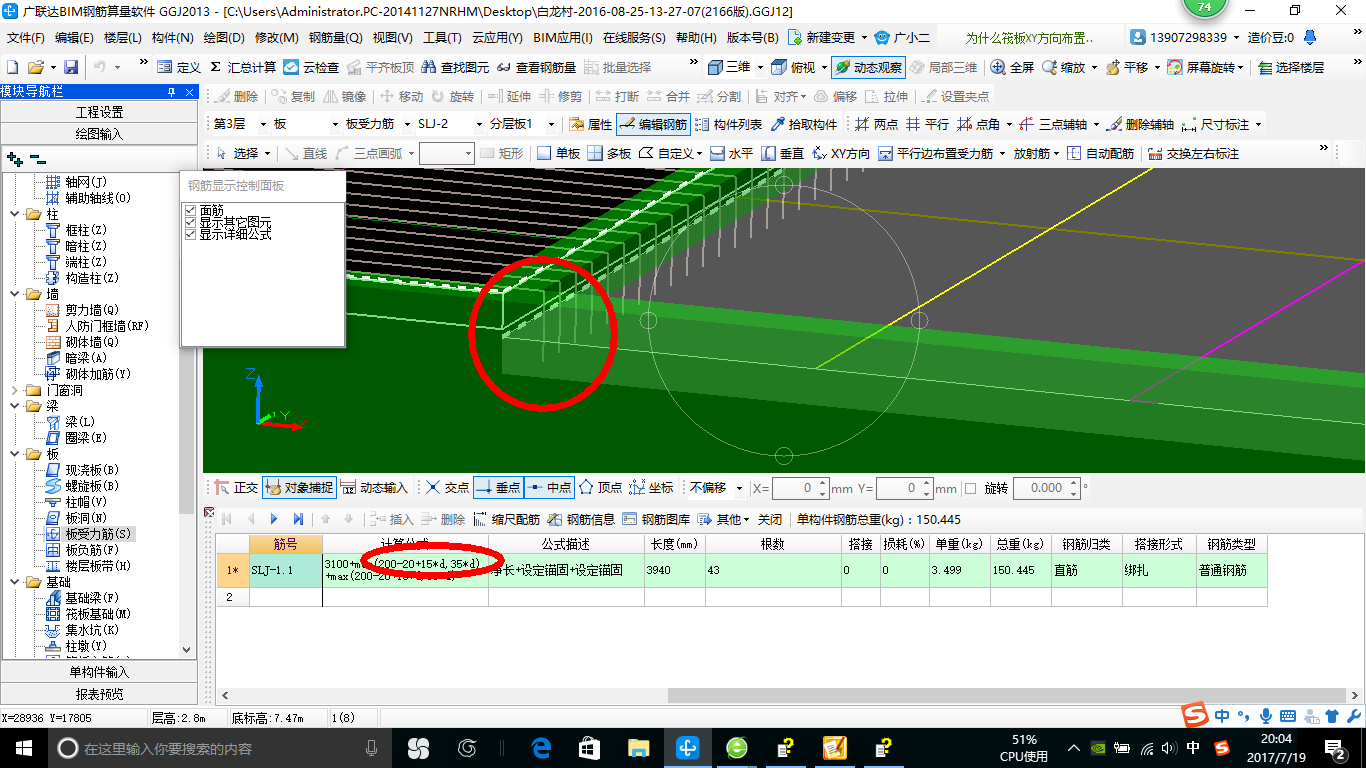Click the 平行 parallel axis tool
Viewport: 1366px width, 768px height.
927,124
